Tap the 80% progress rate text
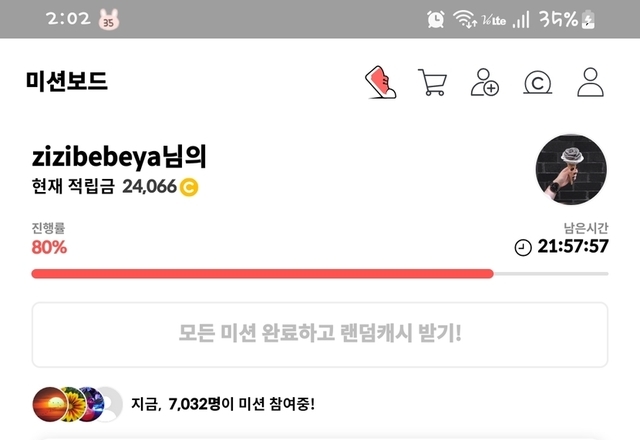The image size is (640, 440). (49, 247)
